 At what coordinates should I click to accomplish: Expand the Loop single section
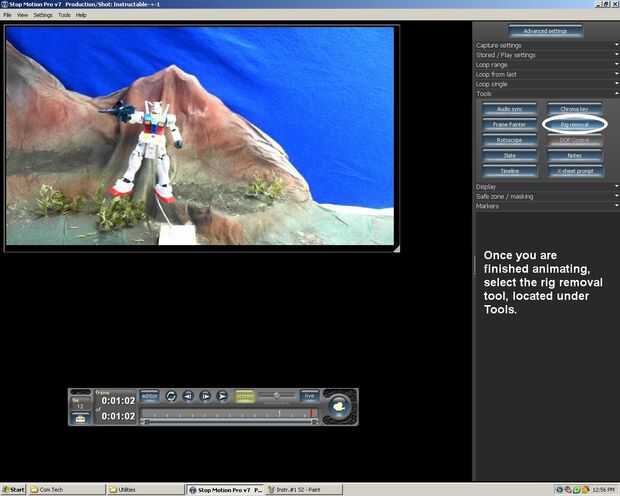pyautogui.click(x=546, y=84)
